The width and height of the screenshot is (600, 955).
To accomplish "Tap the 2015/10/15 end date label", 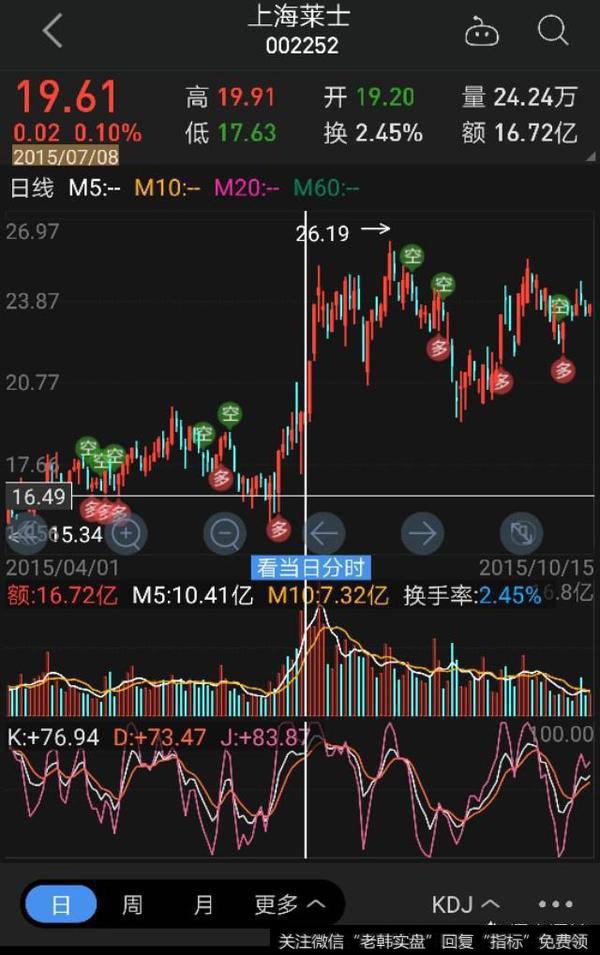I will (537, 568).
